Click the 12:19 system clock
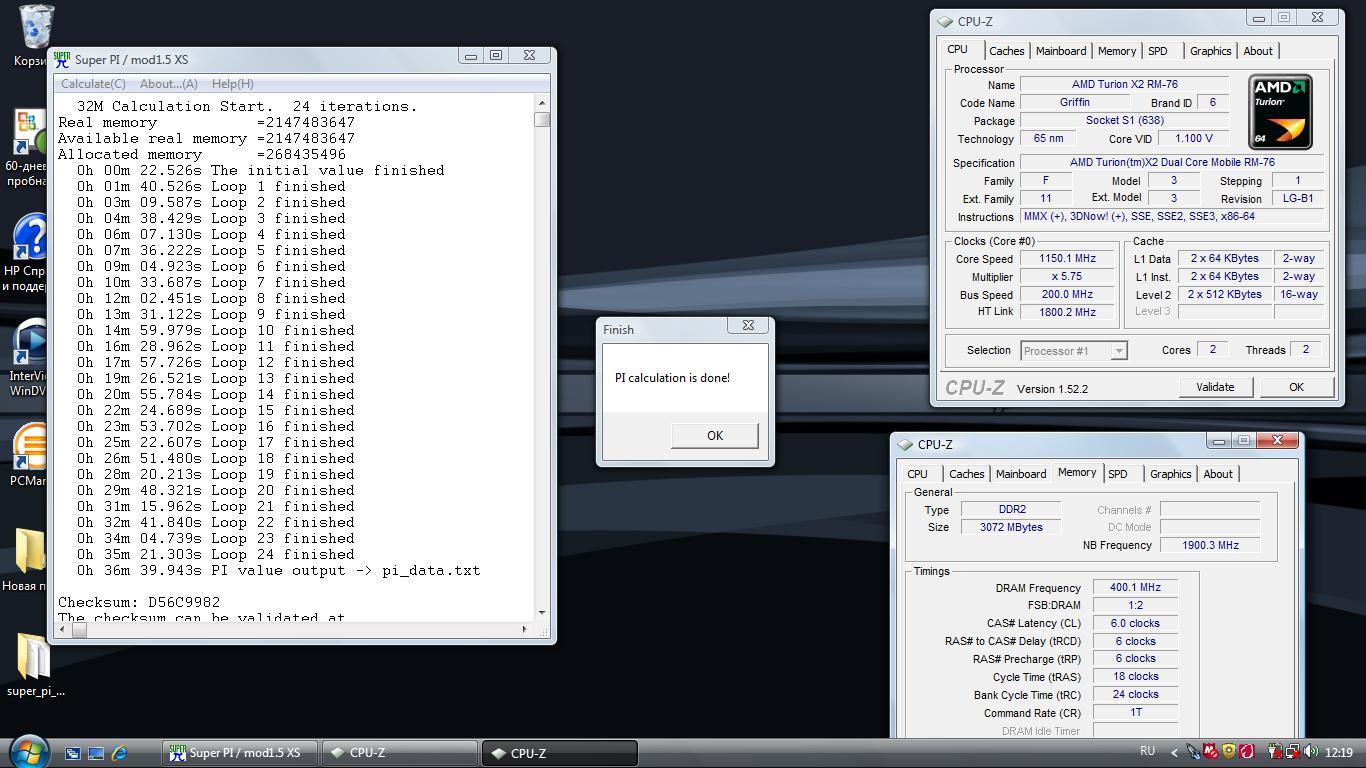Viewport: 1366px width, 768px height. tap(1338, 752)
